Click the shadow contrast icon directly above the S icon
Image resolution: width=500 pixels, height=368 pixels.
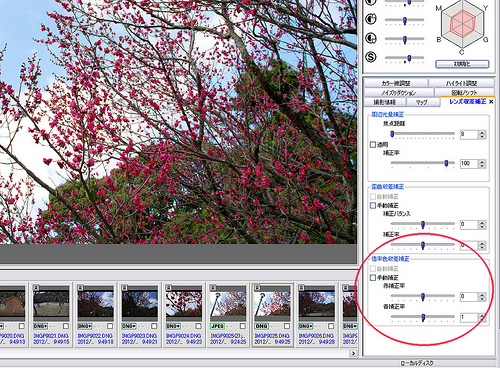(x=371, y=38)
